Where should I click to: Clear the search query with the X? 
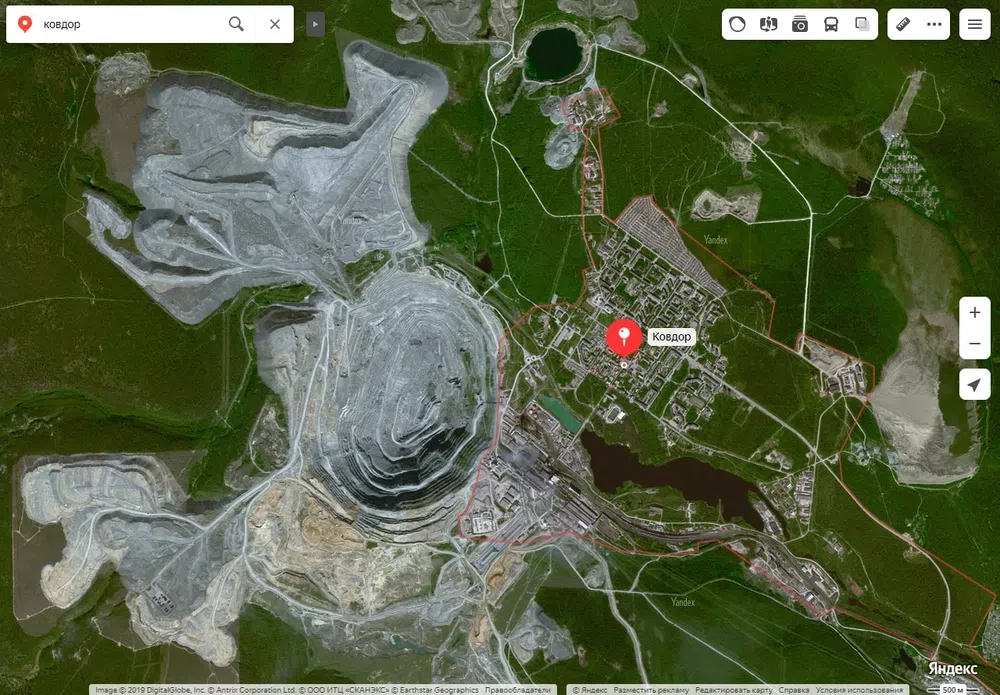(x=275, y=24)
